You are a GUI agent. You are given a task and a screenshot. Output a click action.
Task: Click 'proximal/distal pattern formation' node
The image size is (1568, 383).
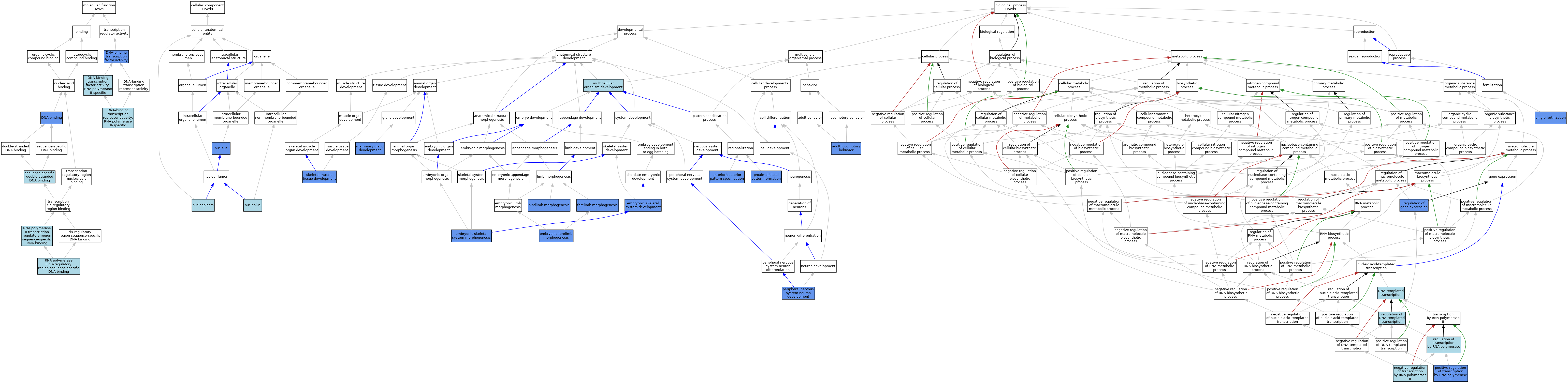point(766,177)
